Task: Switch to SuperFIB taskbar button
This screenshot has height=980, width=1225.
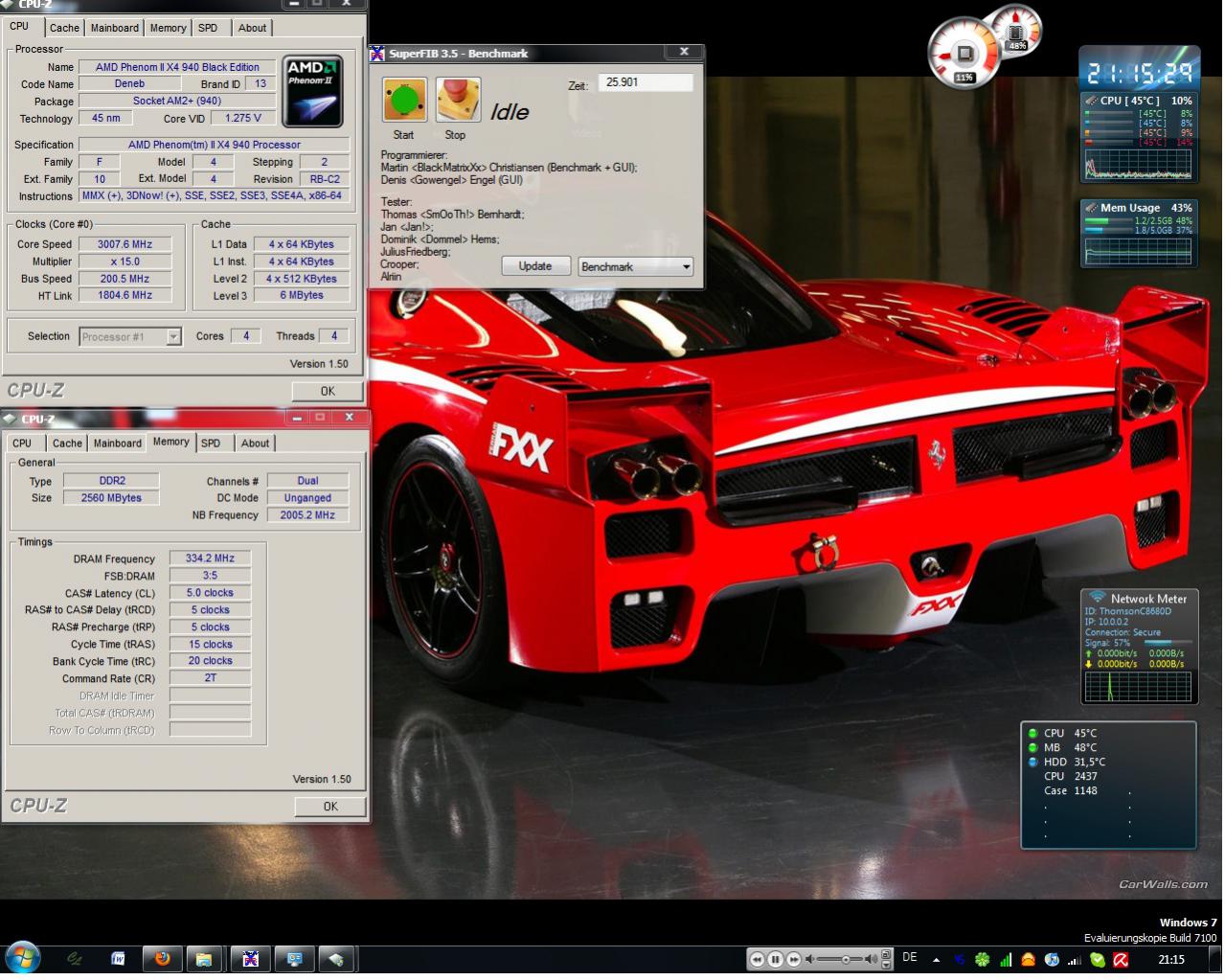Action: click(250, 958)
